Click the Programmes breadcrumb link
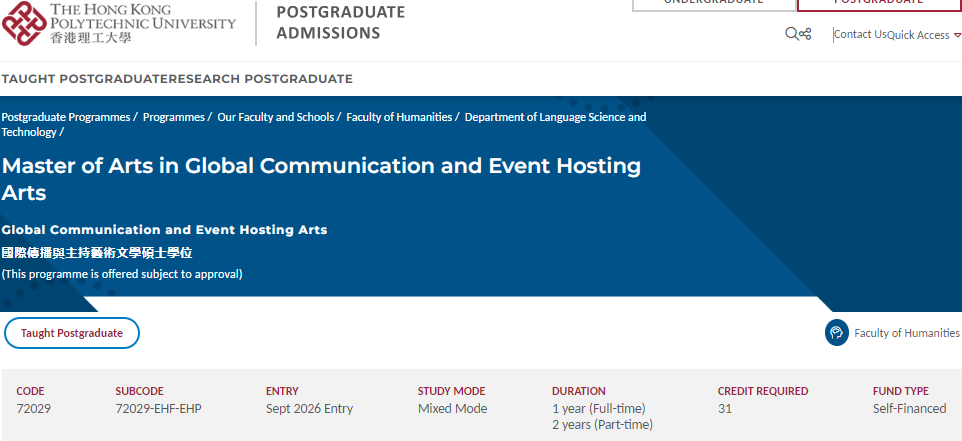962x441 pixels. point(174,117)
